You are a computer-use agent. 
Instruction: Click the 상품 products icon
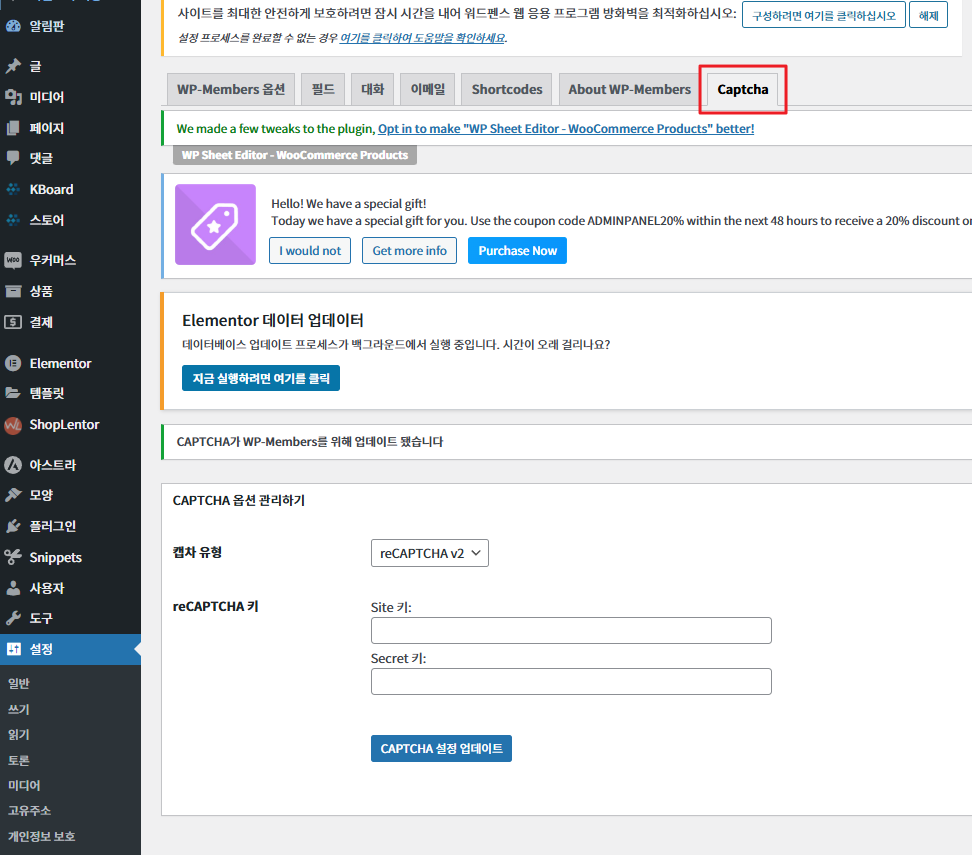13,291
